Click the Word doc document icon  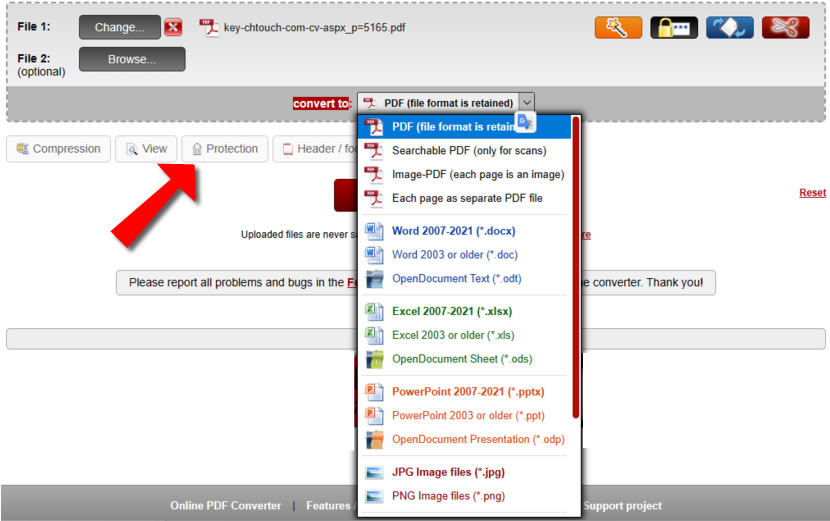click(374, 255)
